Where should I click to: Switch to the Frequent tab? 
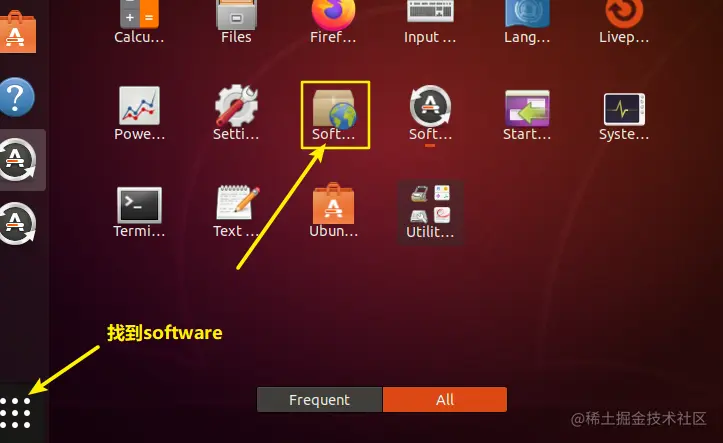(320, 400)
